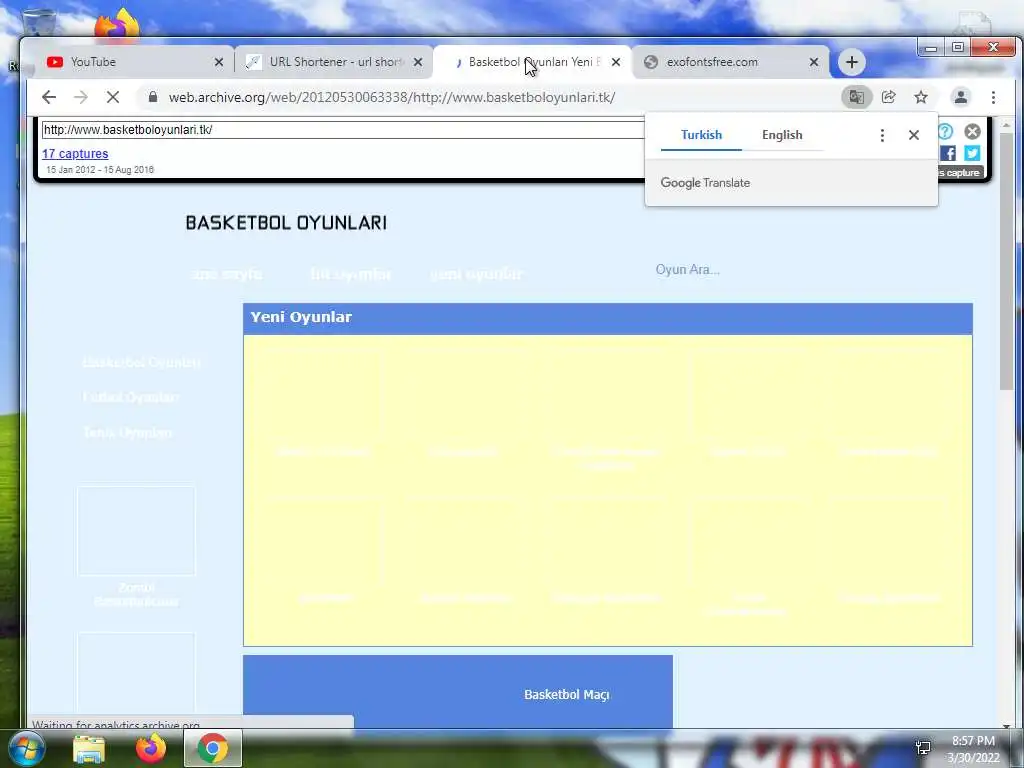The image size is (1024, 768).
Task: Click the scrollbar down arrow
Action: click(x=1006, y=725)
